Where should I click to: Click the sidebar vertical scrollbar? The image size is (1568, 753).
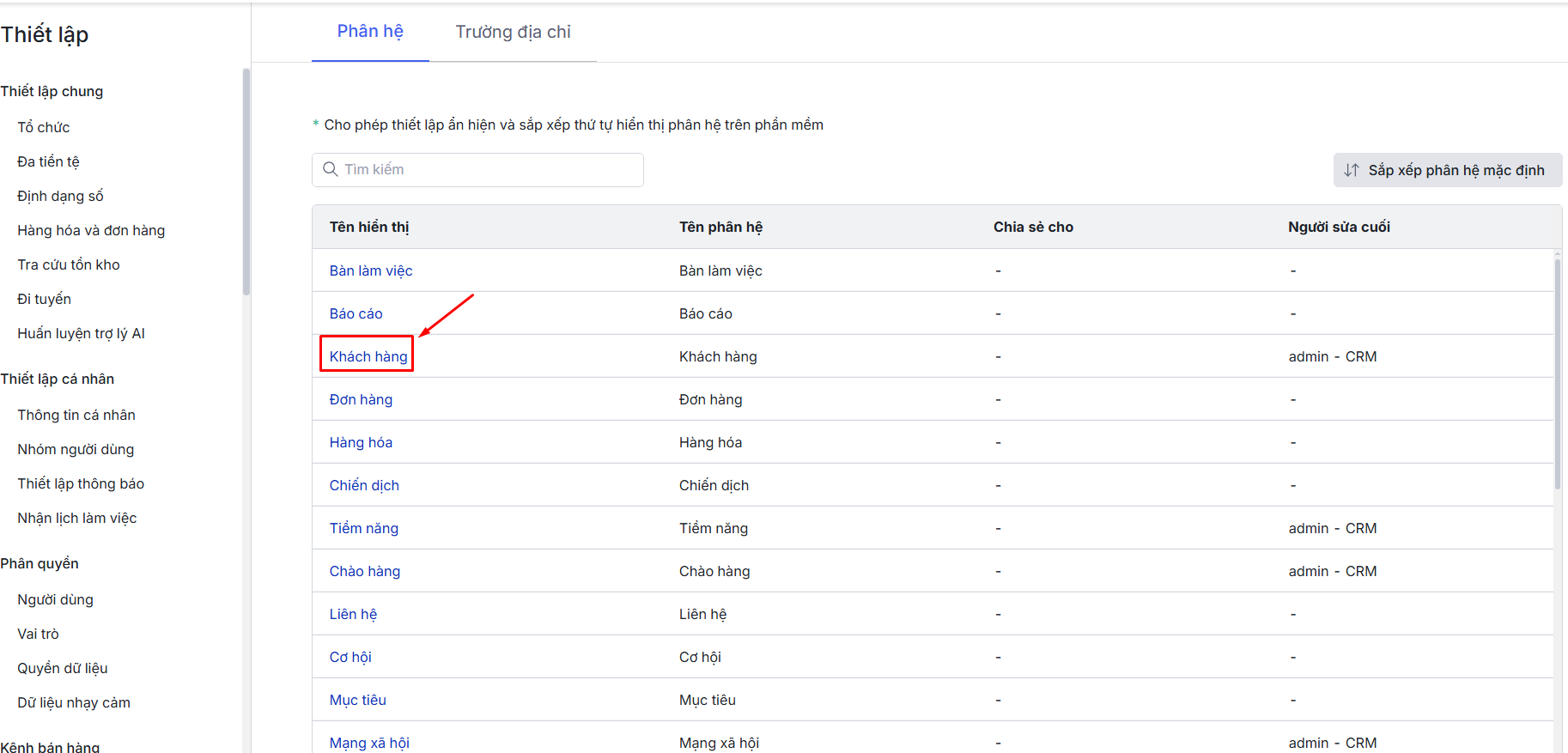tap(246, 182)
